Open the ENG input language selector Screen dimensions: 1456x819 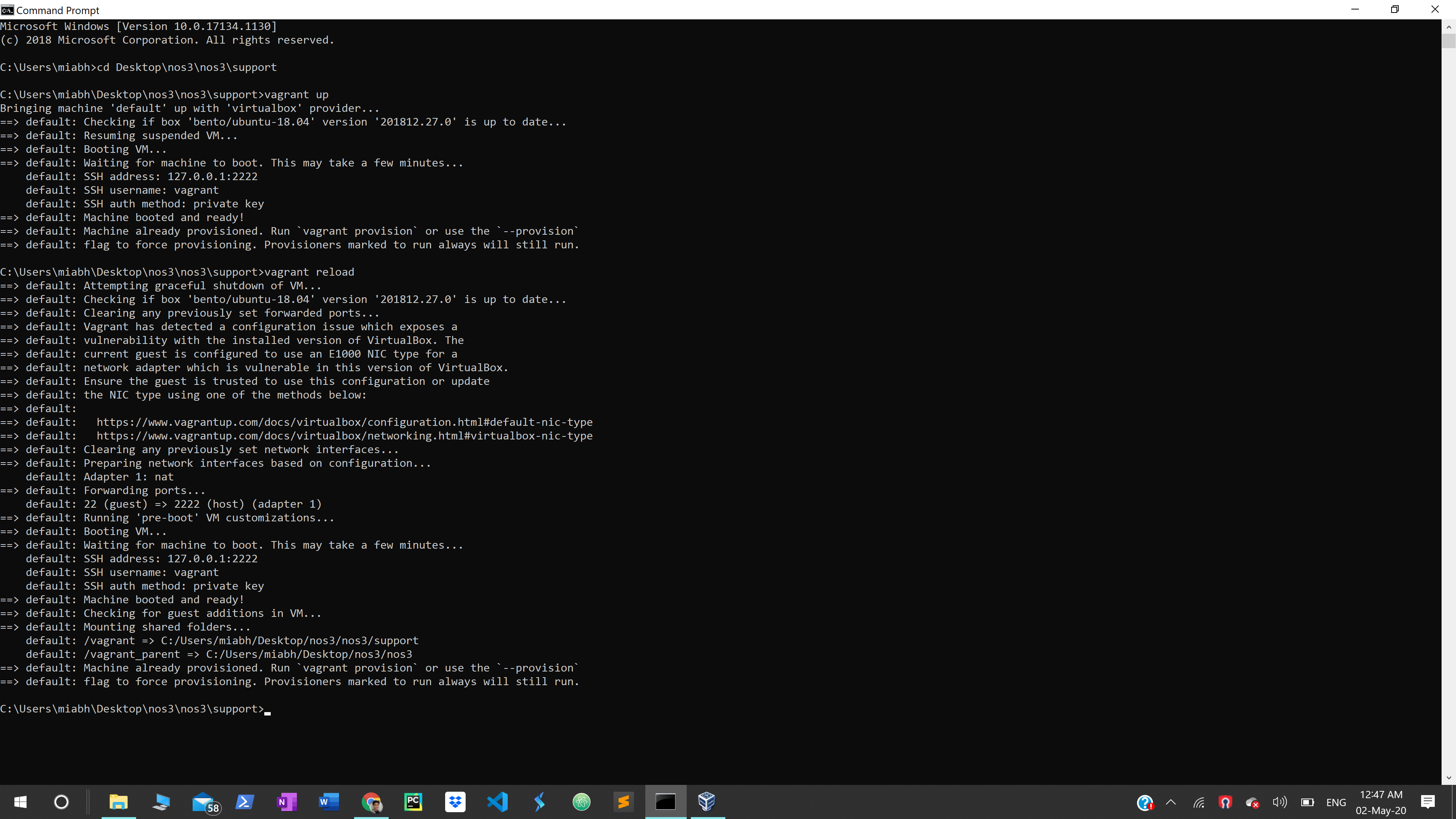coord(1336,802)
